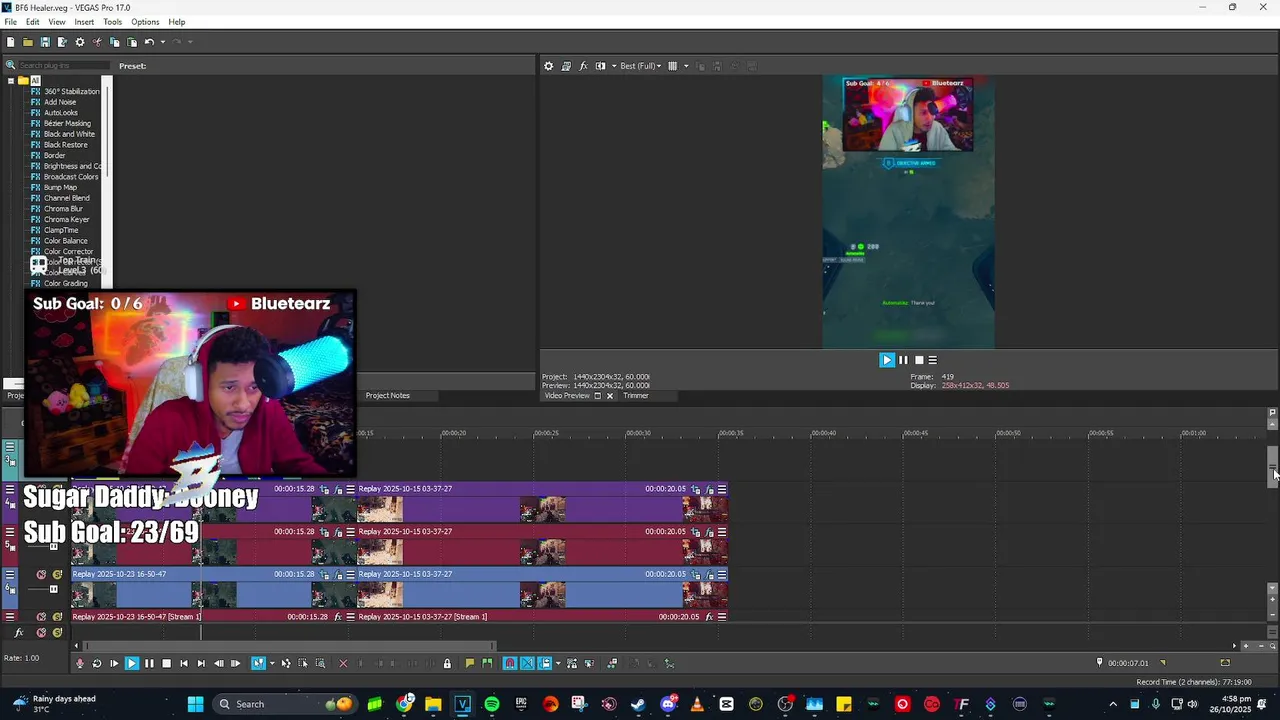This screenshot has height=720, width=1280.
Task: Insert a marker with yellow marker icon
Action: click(x=470, y=663)
